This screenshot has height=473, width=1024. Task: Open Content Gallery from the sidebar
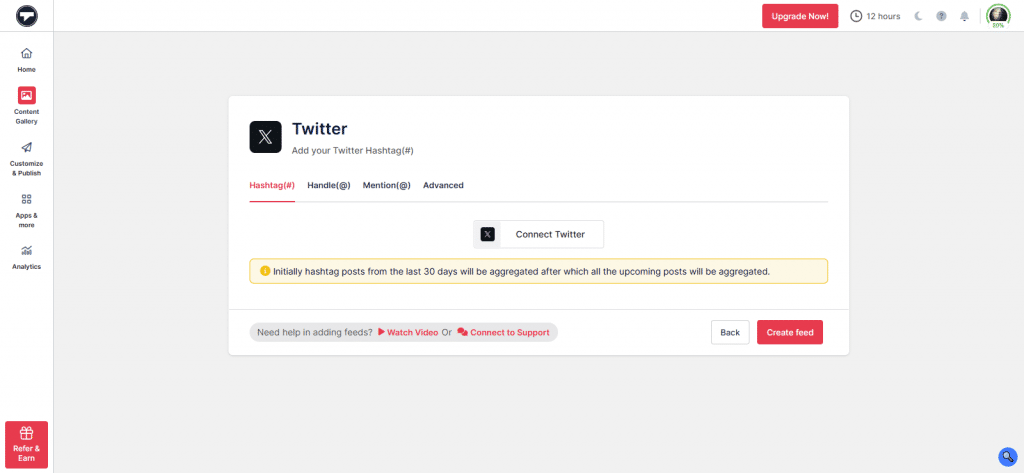[x=27, y=106]
